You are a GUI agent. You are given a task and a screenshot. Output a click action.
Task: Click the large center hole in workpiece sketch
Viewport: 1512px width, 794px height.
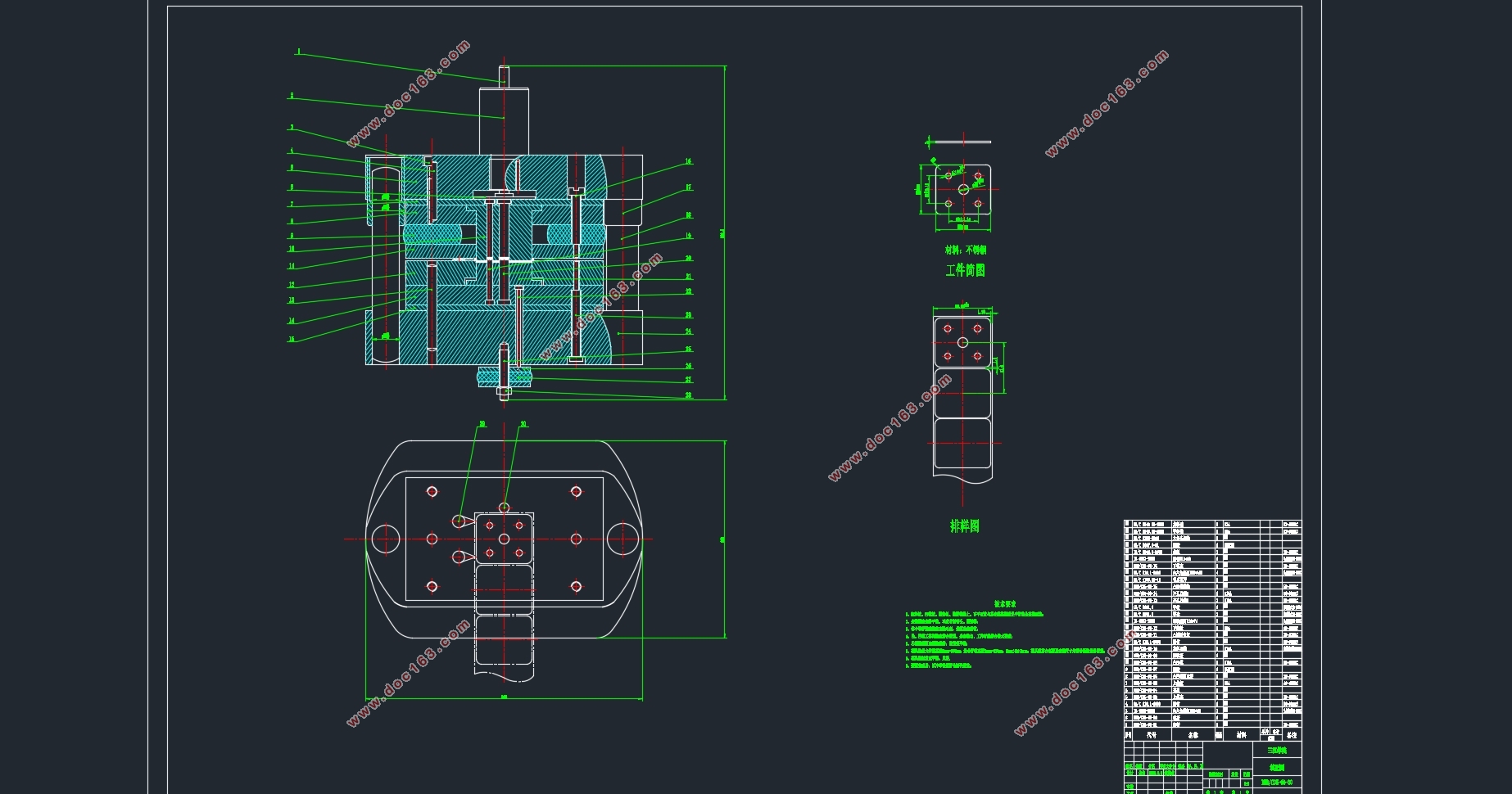[x=963, y=190]
